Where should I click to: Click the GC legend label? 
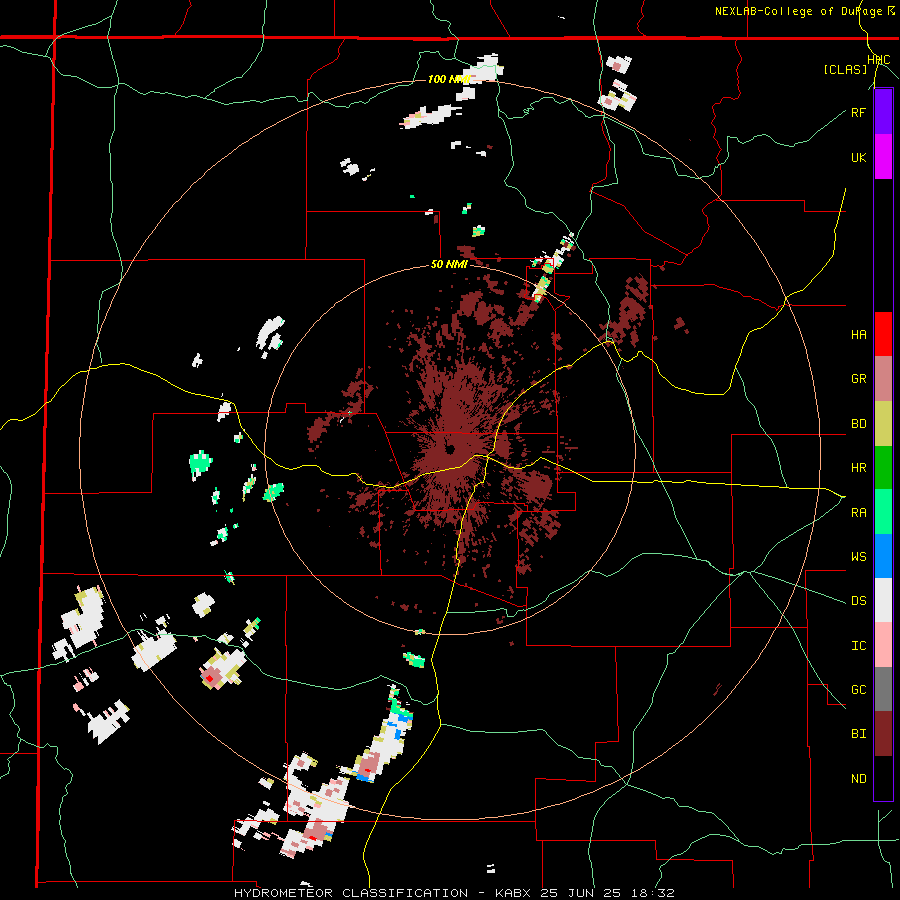858,689
